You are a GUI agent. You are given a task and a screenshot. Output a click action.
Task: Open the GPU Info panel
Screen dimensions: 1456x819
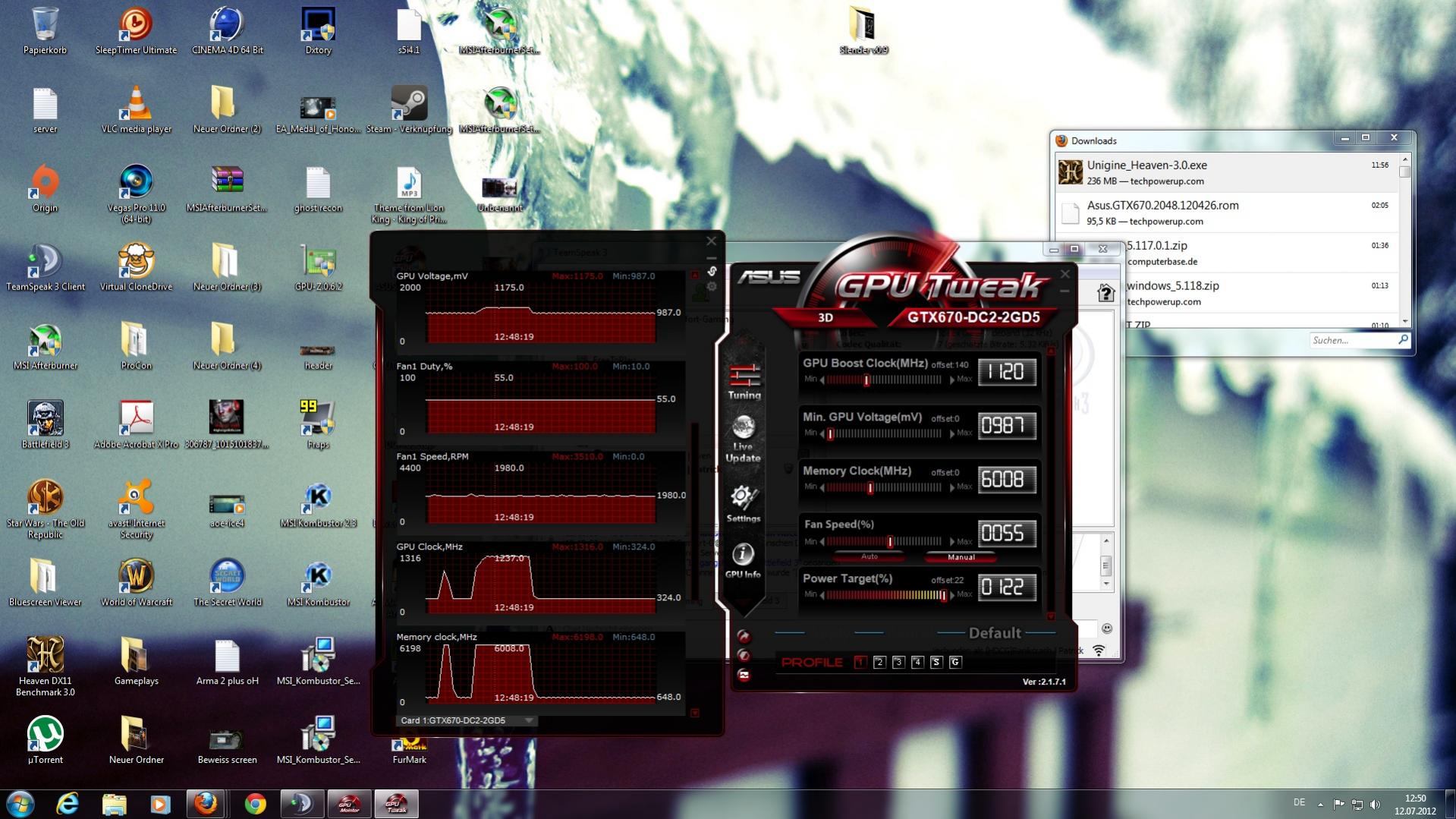(742, 560)
